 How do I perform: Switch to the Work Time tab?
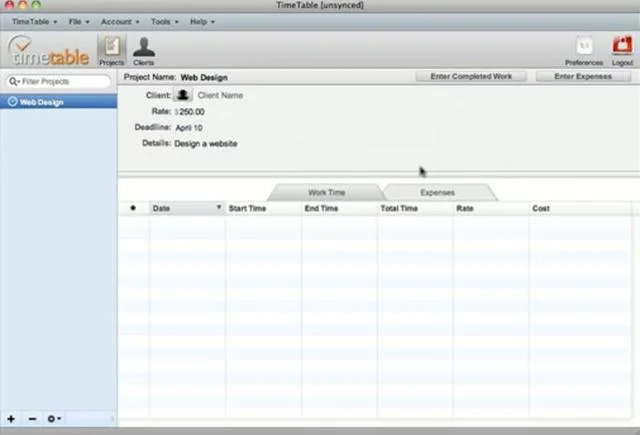326,192
